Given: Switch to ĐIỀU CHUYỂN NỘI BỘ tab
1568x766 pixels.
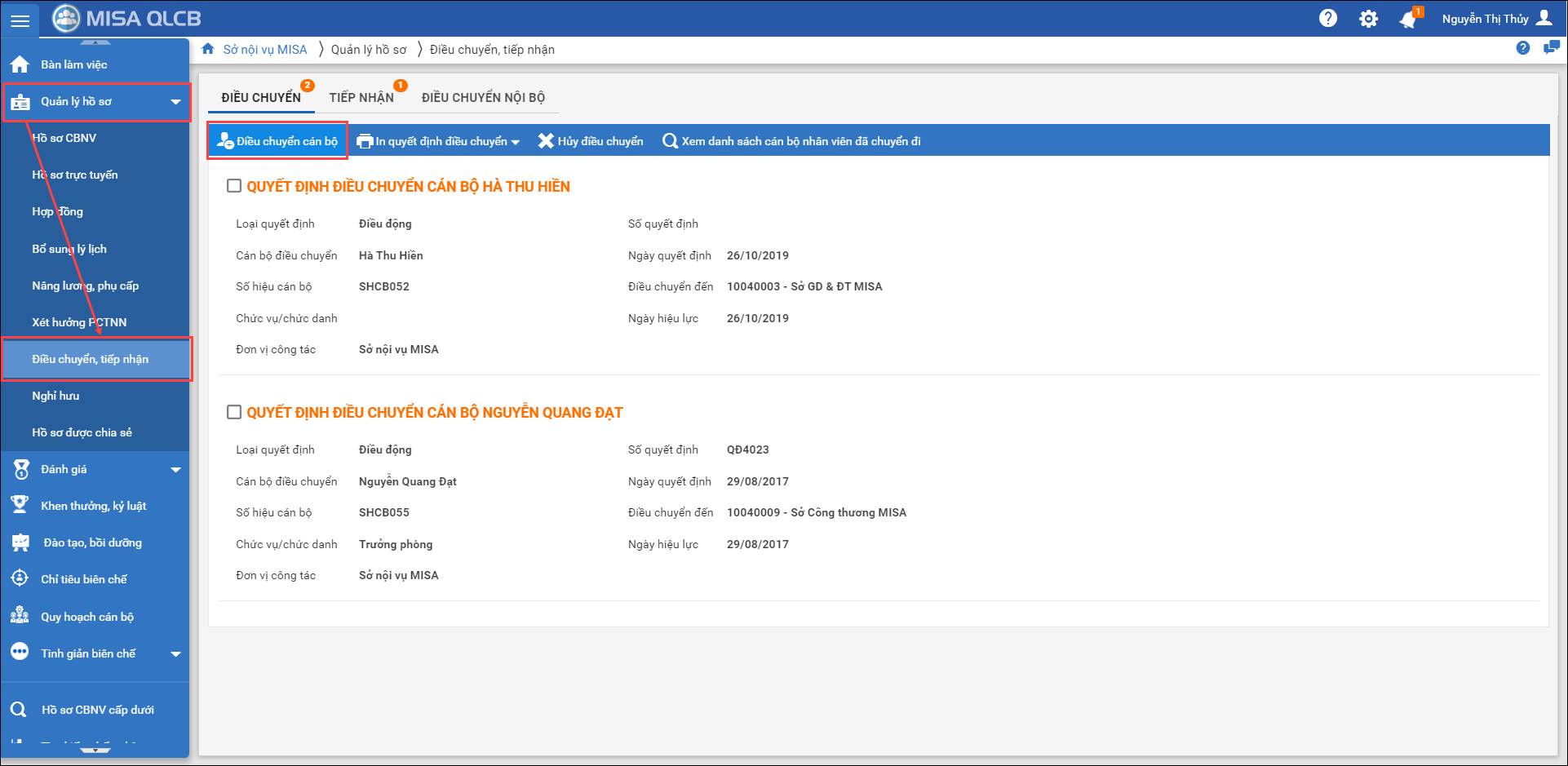Looking at the screenshot, I should point(483,98).
